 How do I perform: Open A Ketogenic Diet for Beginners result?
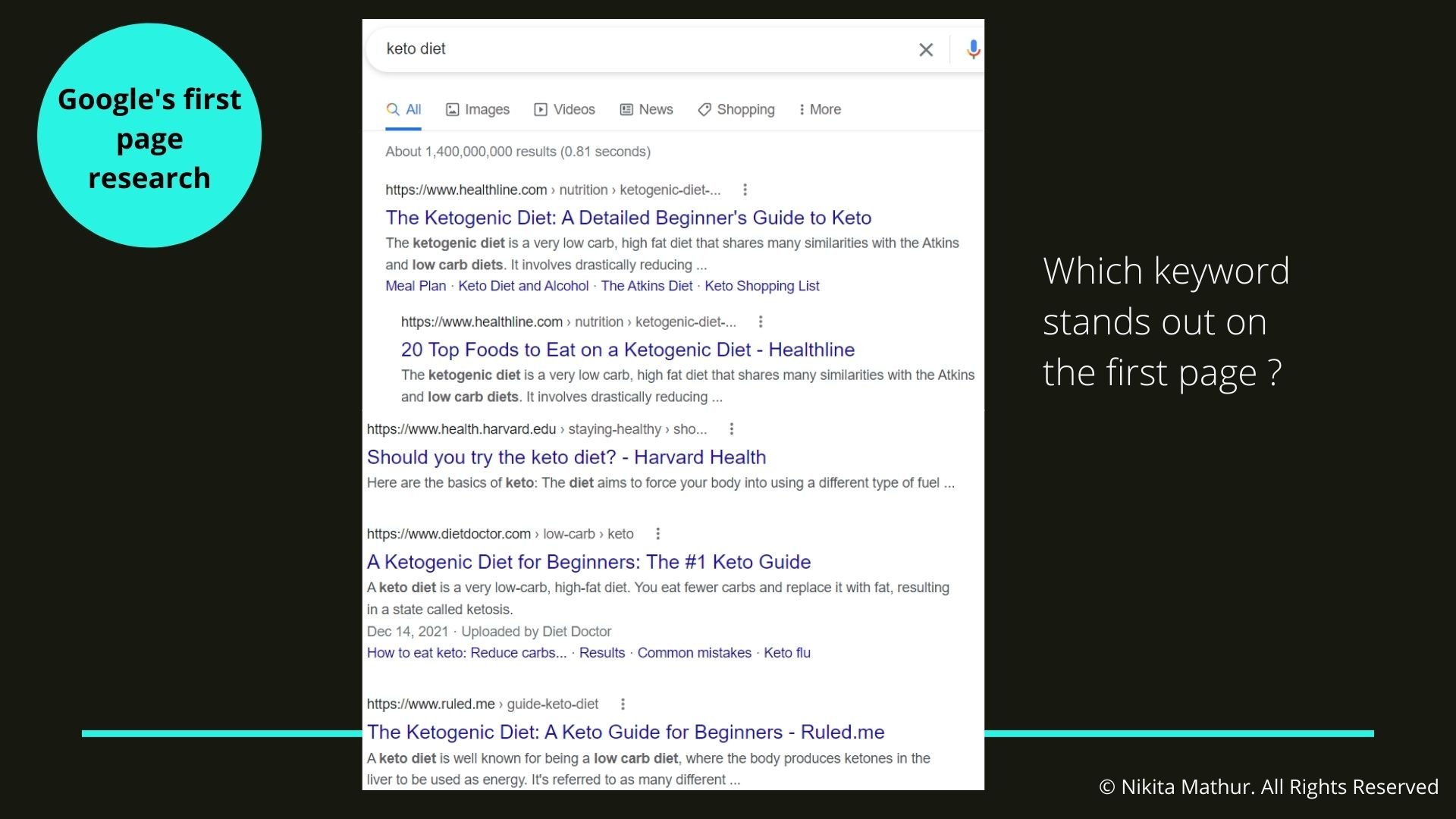[x=589, y=562]
